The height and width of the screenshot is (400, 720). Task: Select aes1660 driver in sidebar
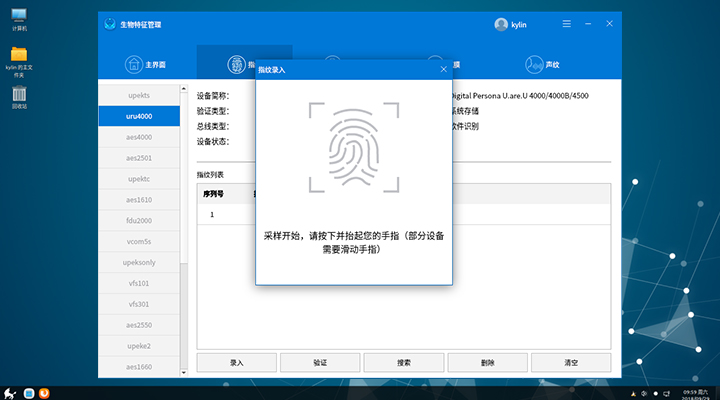click(x=139, y=367)
